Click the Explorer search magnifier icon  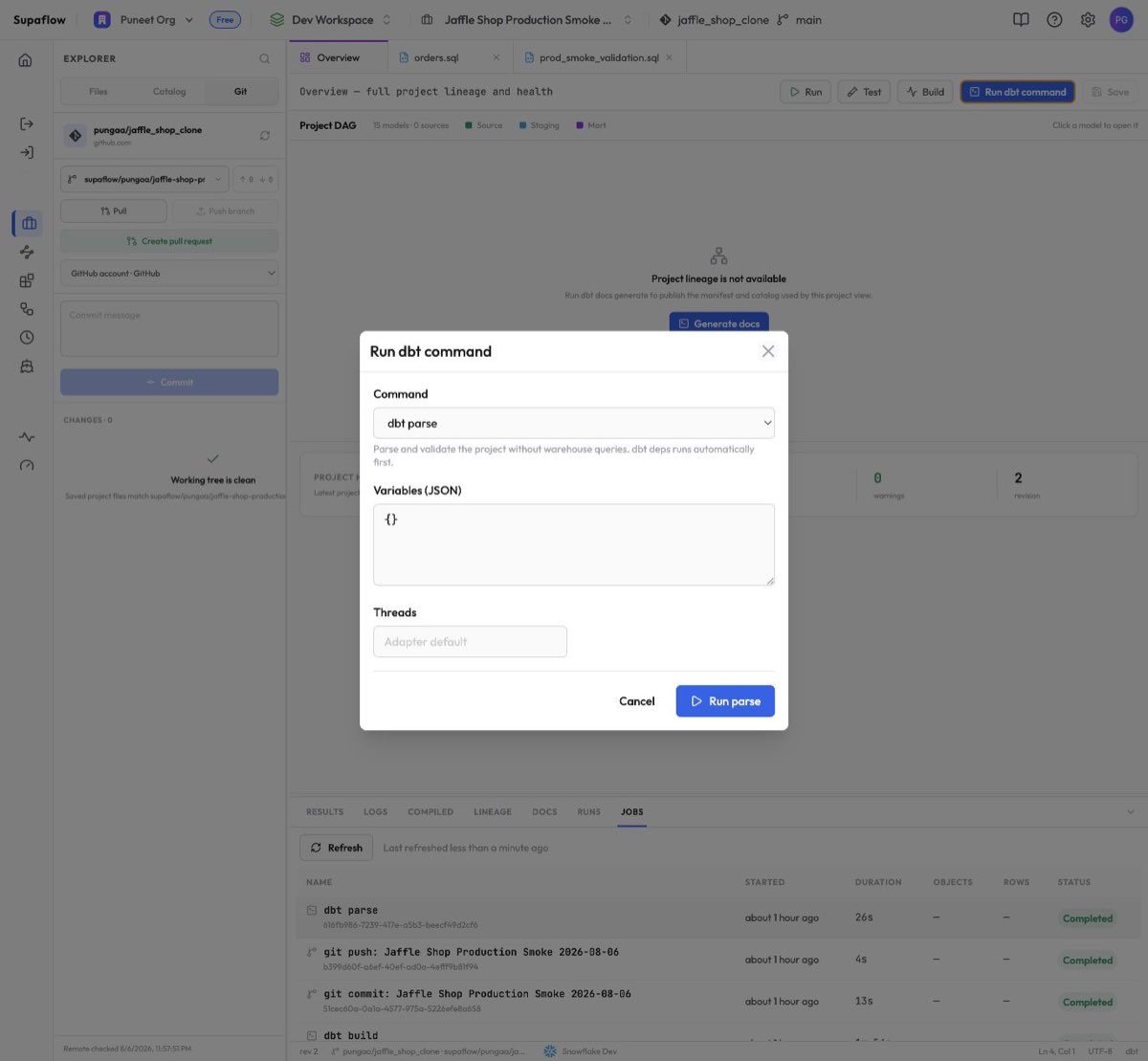click(264, 58)
